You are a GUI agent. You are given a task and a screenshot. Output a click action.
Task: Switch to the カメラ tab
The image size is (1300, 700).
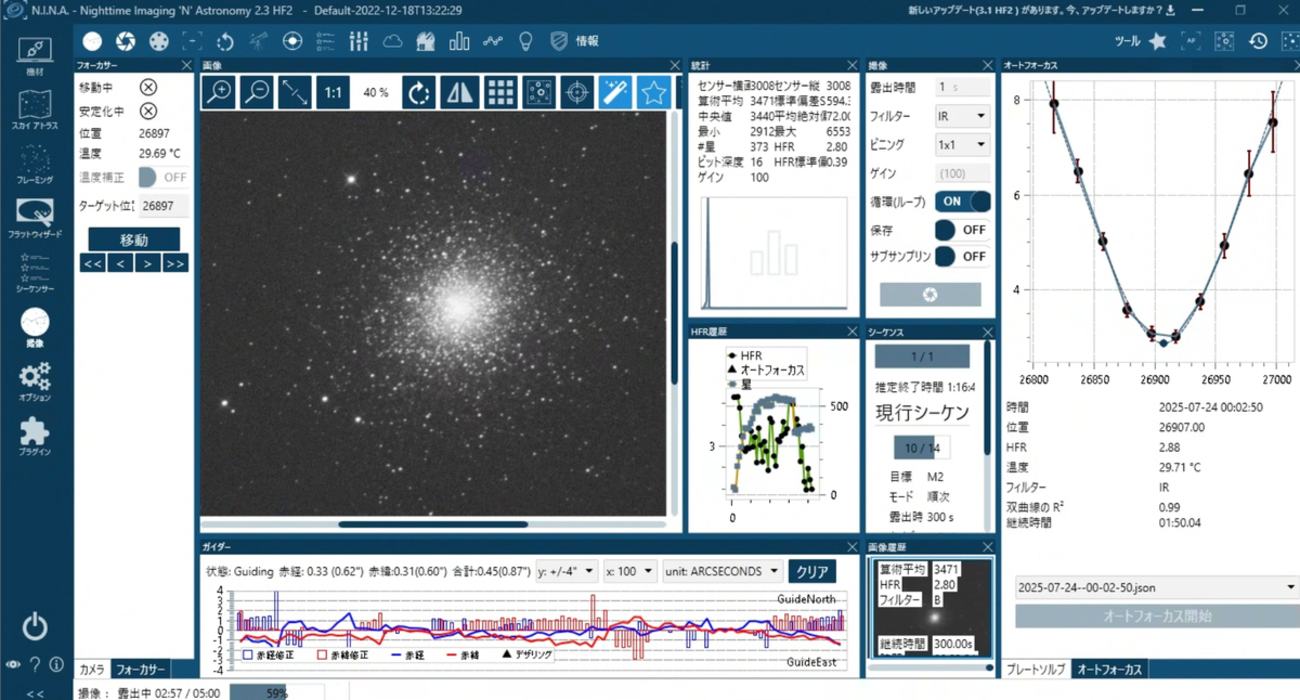pos(91,669)
